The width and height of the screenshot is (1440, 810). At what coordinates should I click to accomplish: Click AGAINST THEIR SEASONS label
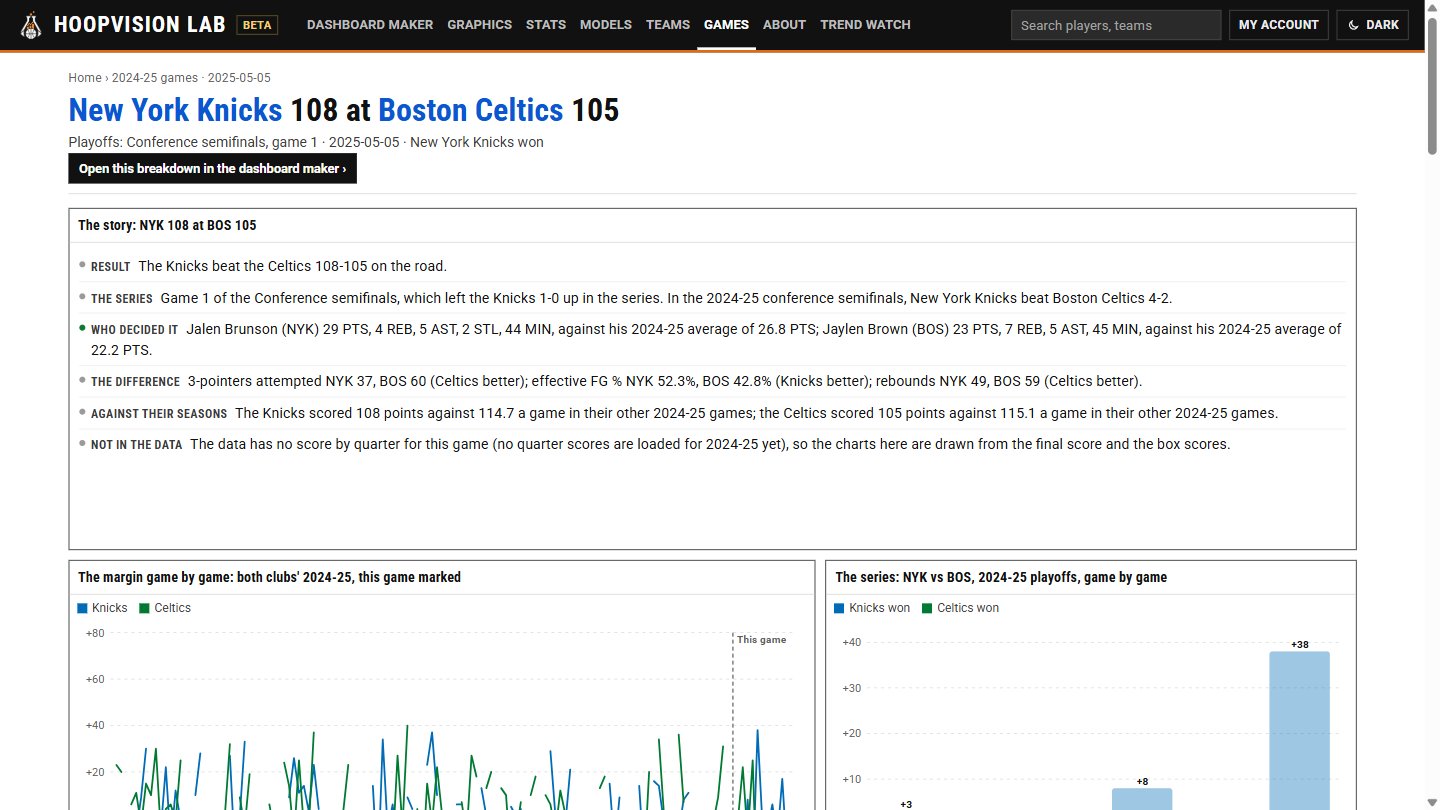[159, 414]
